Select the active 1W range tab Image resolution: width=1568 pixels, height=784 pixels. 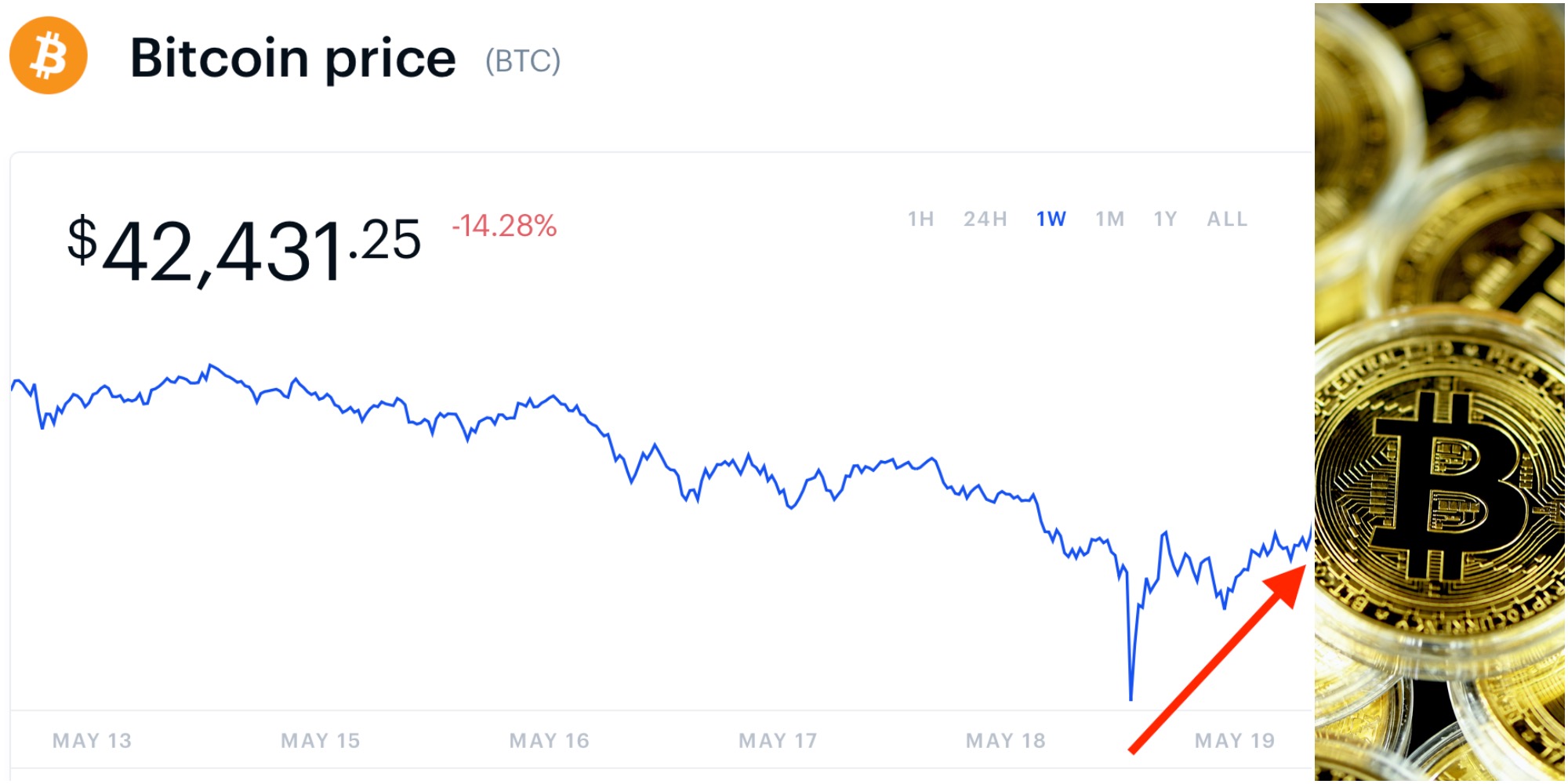click(x=1051, y=219)
